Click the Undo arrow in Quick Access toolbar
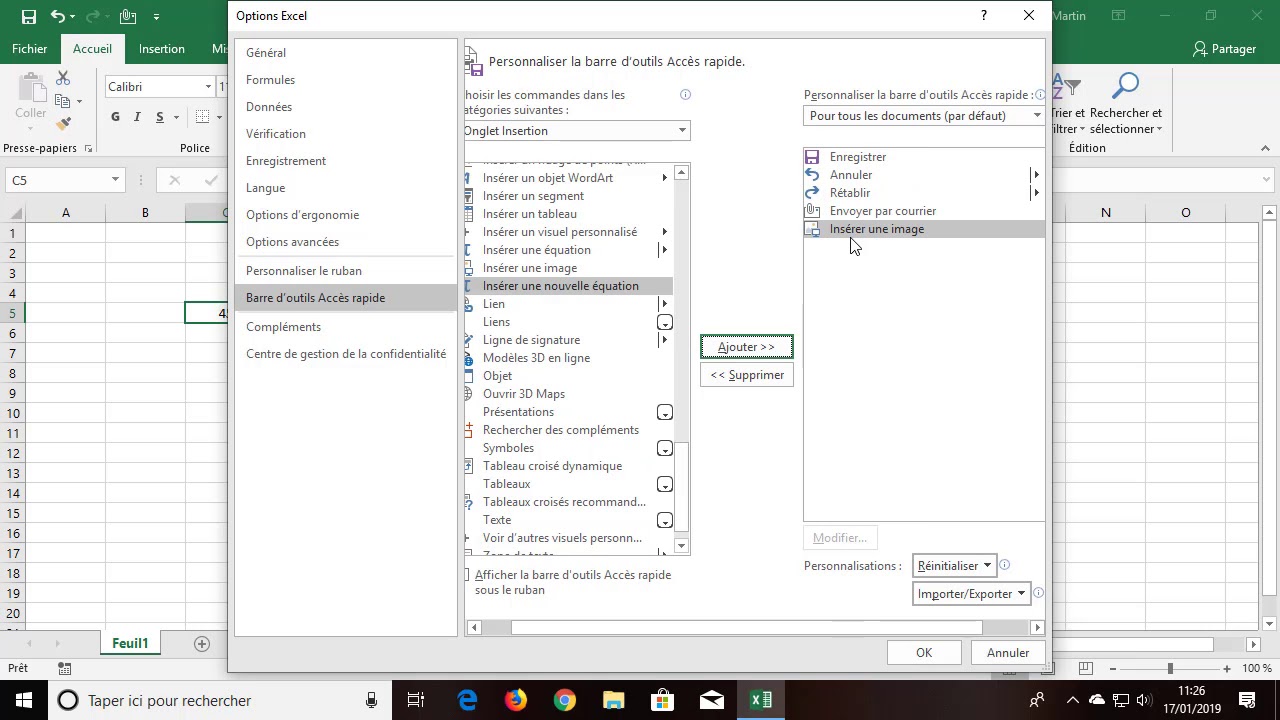 (x=58, y=16)
